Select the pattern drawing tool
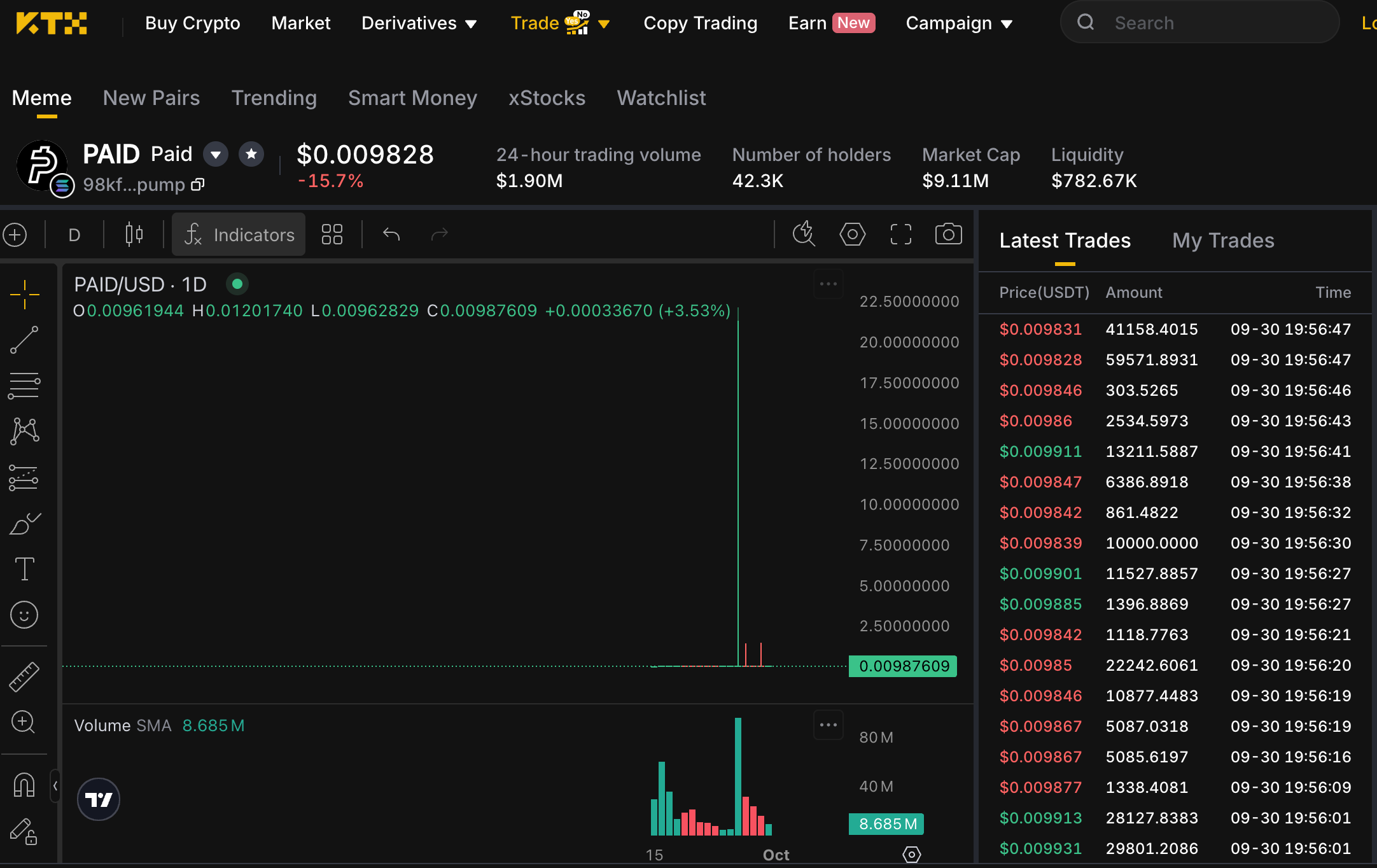The image size is (1377, 868). tap(25, 431)
